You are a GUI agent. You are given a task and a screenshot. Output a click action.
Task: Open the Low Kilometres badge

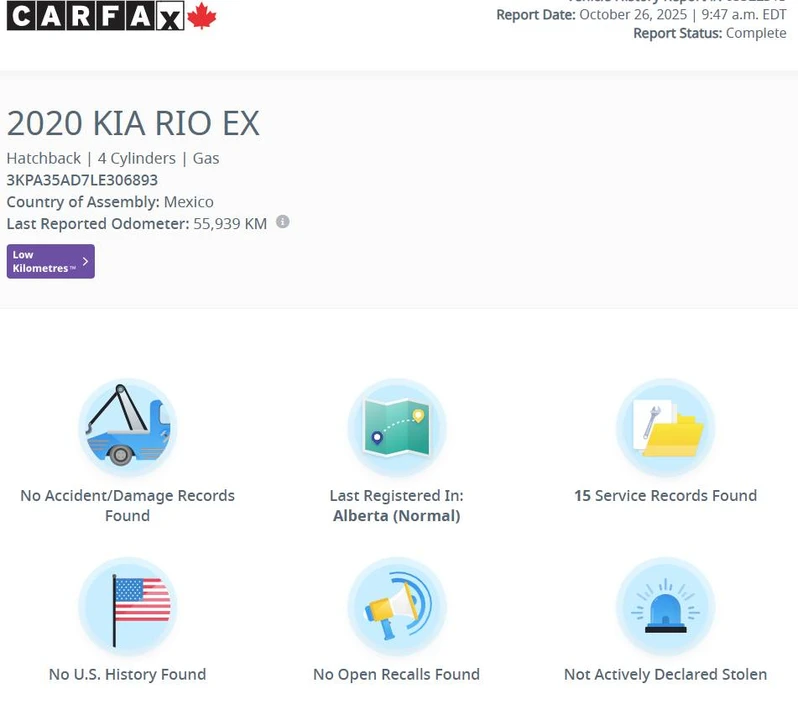pyautogui.click(x=50, y=262)
